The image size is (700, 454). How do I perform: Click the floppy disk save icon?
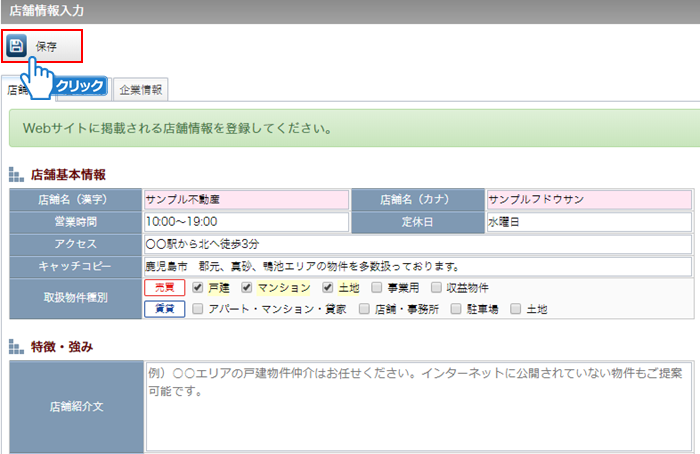[17, 46]
